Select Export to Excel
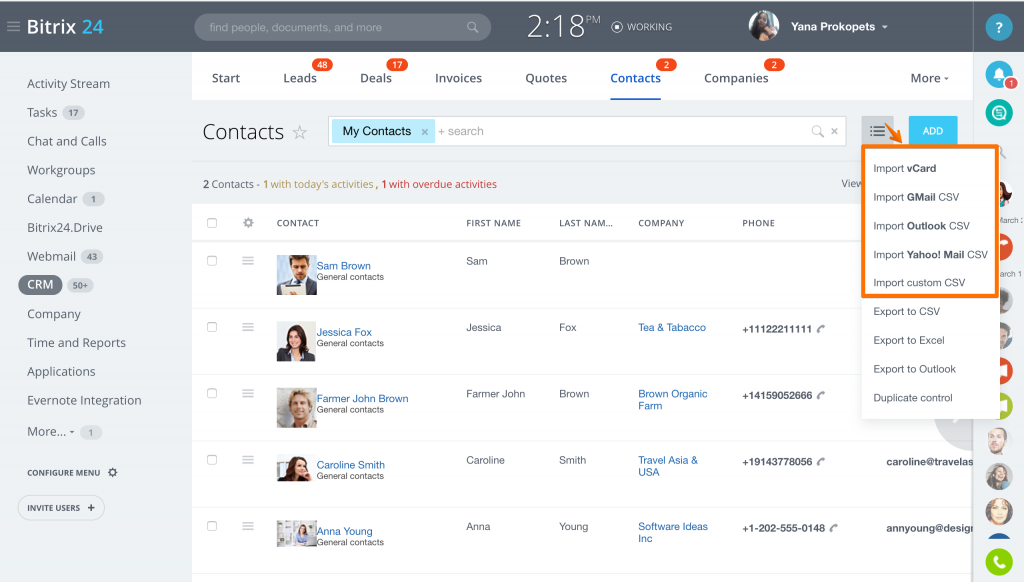The width and height of the screenshot is (1024, 582). [x=908, y=340]
